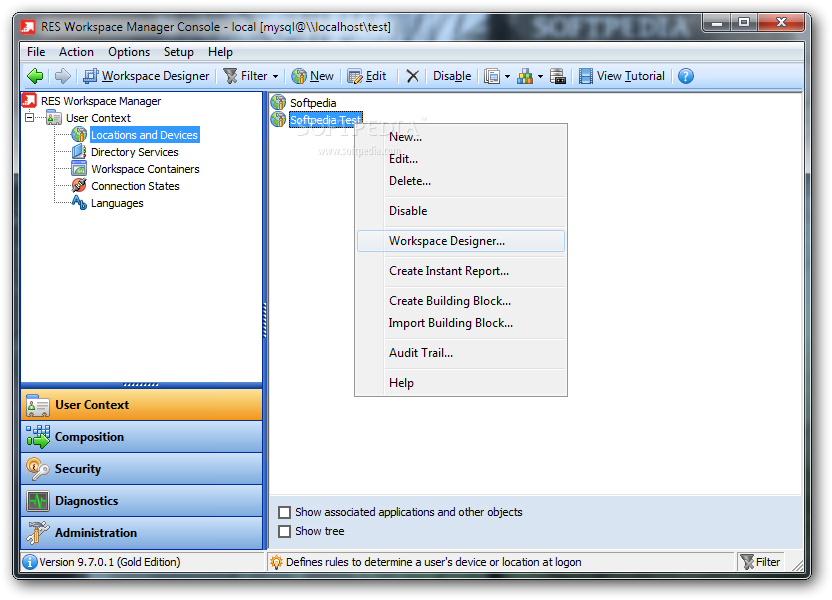Click the Languages Ab icon
This screenshot has width=832, height=600.
tap(79, 203)
